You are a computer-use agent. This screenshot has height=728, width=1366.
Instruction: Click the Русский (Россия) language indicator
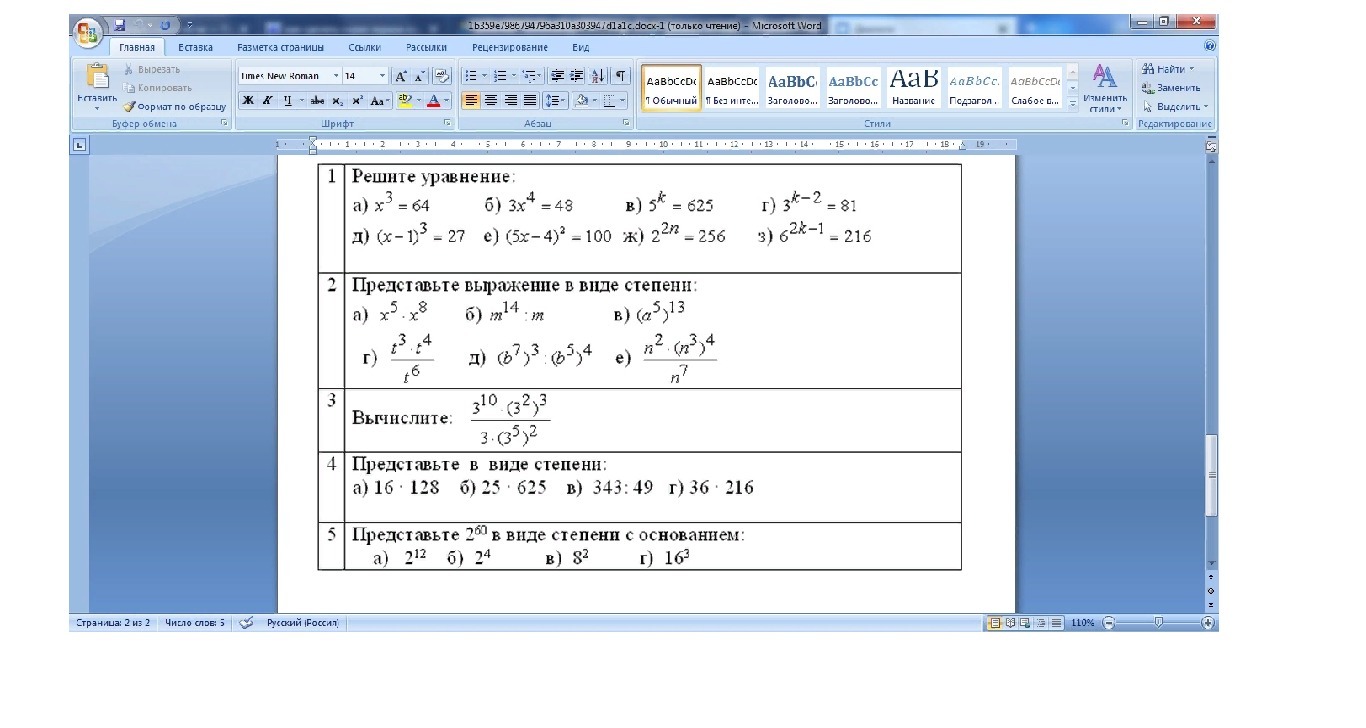[303, 623]
